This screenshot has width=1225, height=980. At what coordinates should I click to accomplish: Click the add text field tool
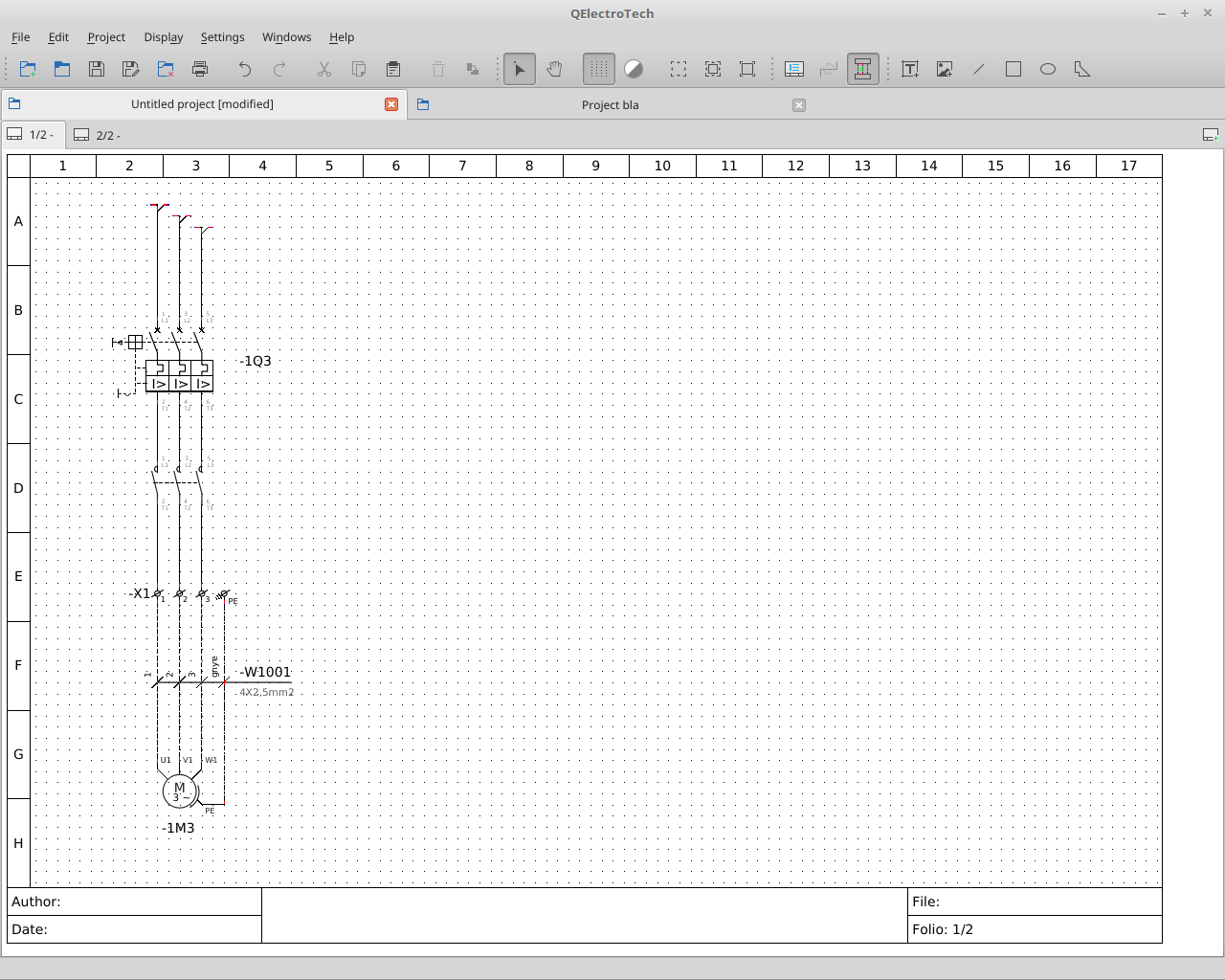click(x=910, y=69)
